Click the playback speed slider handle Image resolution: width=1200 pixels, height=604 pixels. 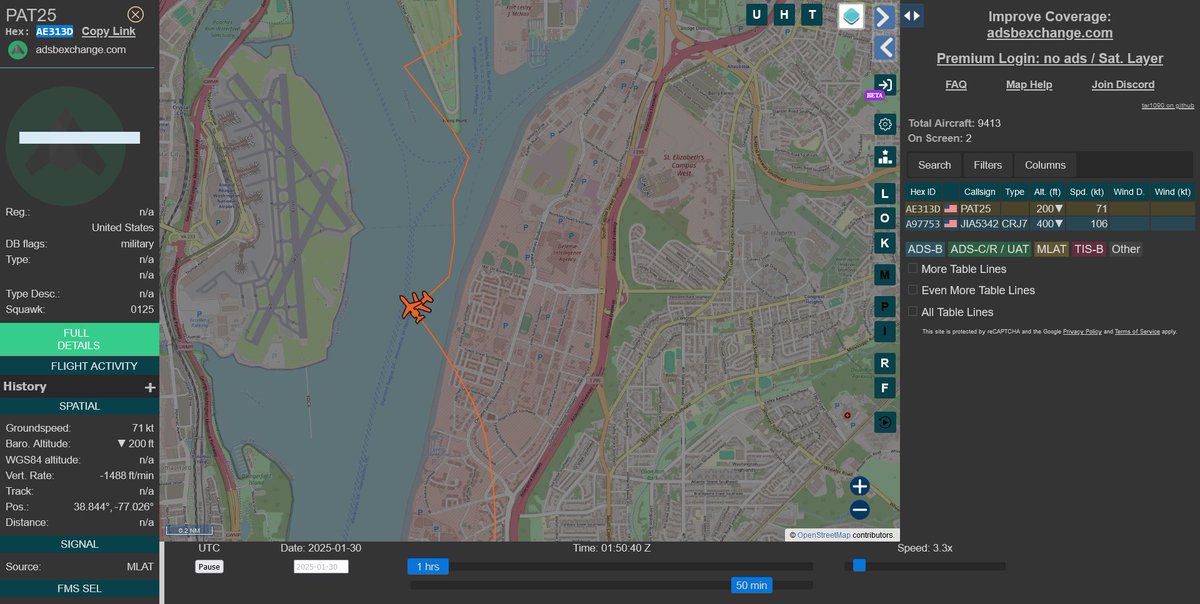(x=859, y=566)
